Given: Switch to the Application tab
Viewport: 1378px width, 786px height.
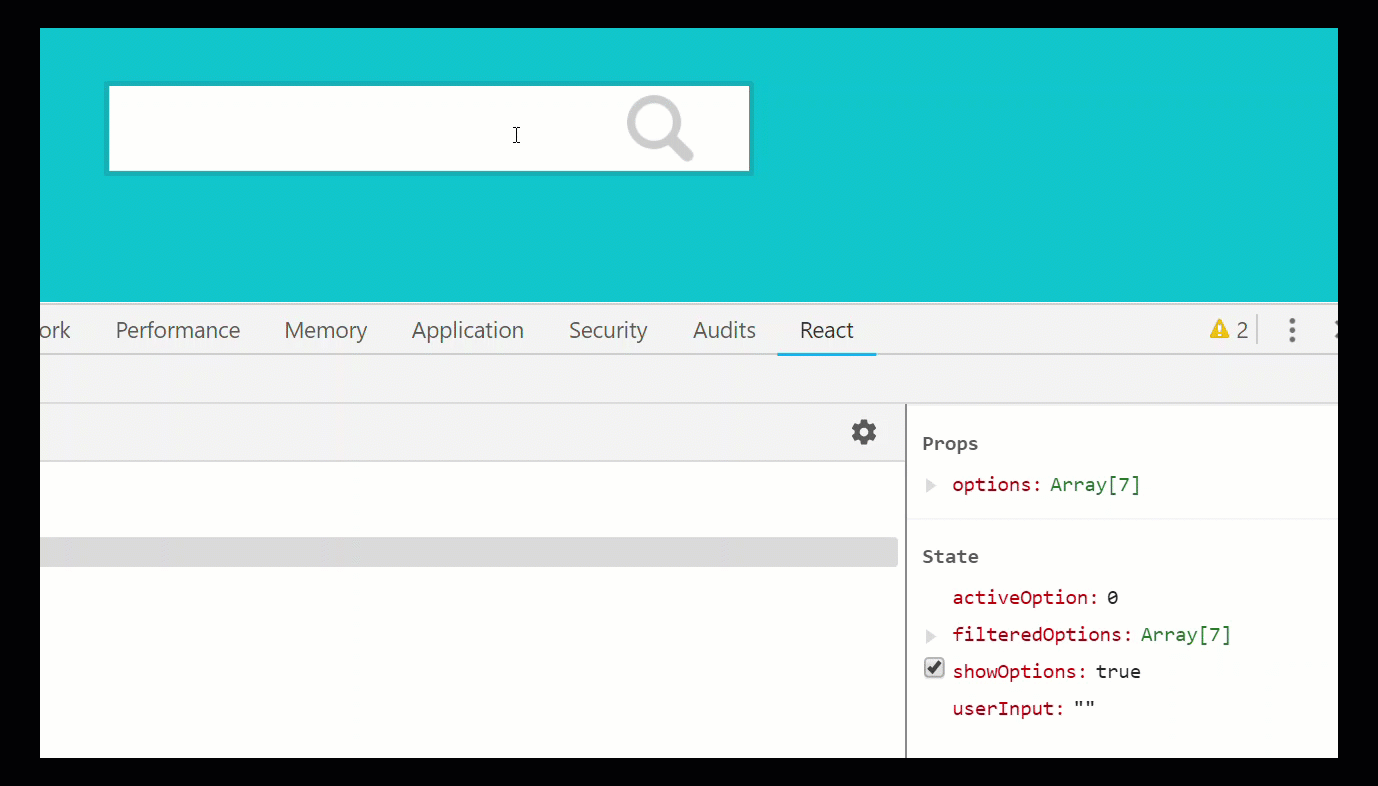Looking at the screenshot, I should click(468, 330).
